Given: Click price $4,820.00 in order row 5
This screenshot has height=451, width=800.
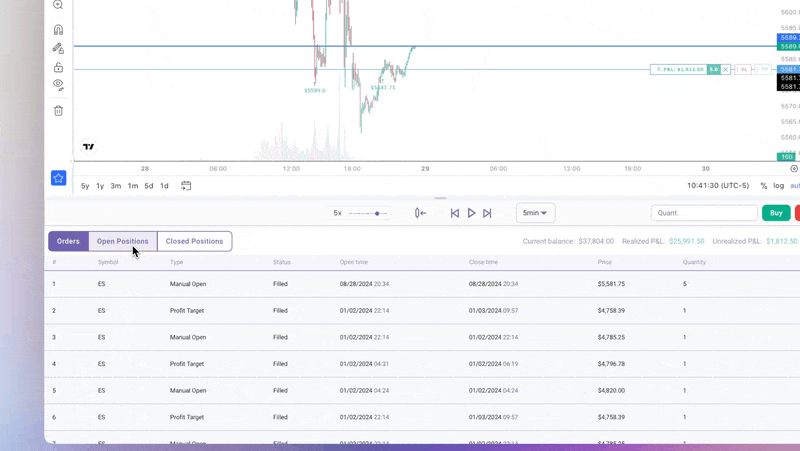Looking at the screenshot, I should 611,391.
